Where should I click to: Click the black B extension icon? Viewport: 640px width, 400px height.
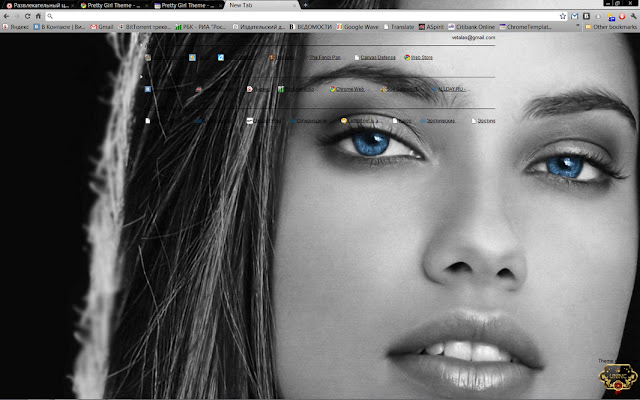coord(586,16)
